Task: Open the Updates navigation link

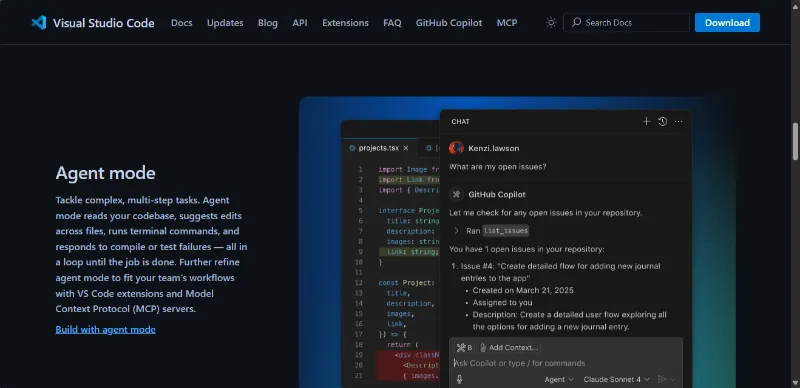Action: 225,22
